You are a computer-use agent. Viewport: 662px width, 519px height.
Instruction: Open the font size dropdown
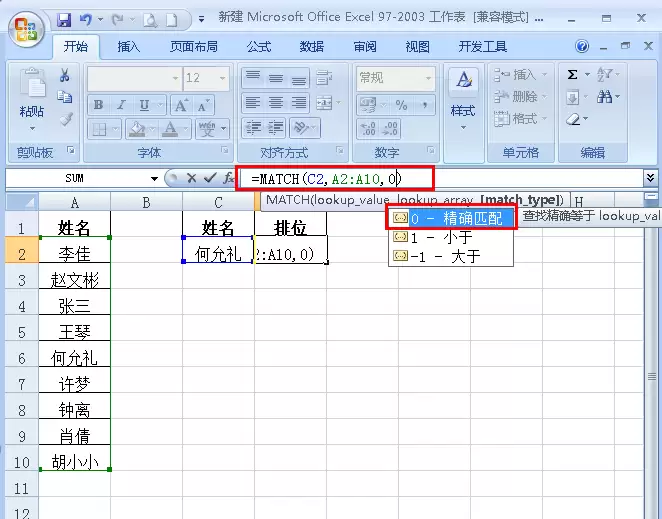click(222, 78)
